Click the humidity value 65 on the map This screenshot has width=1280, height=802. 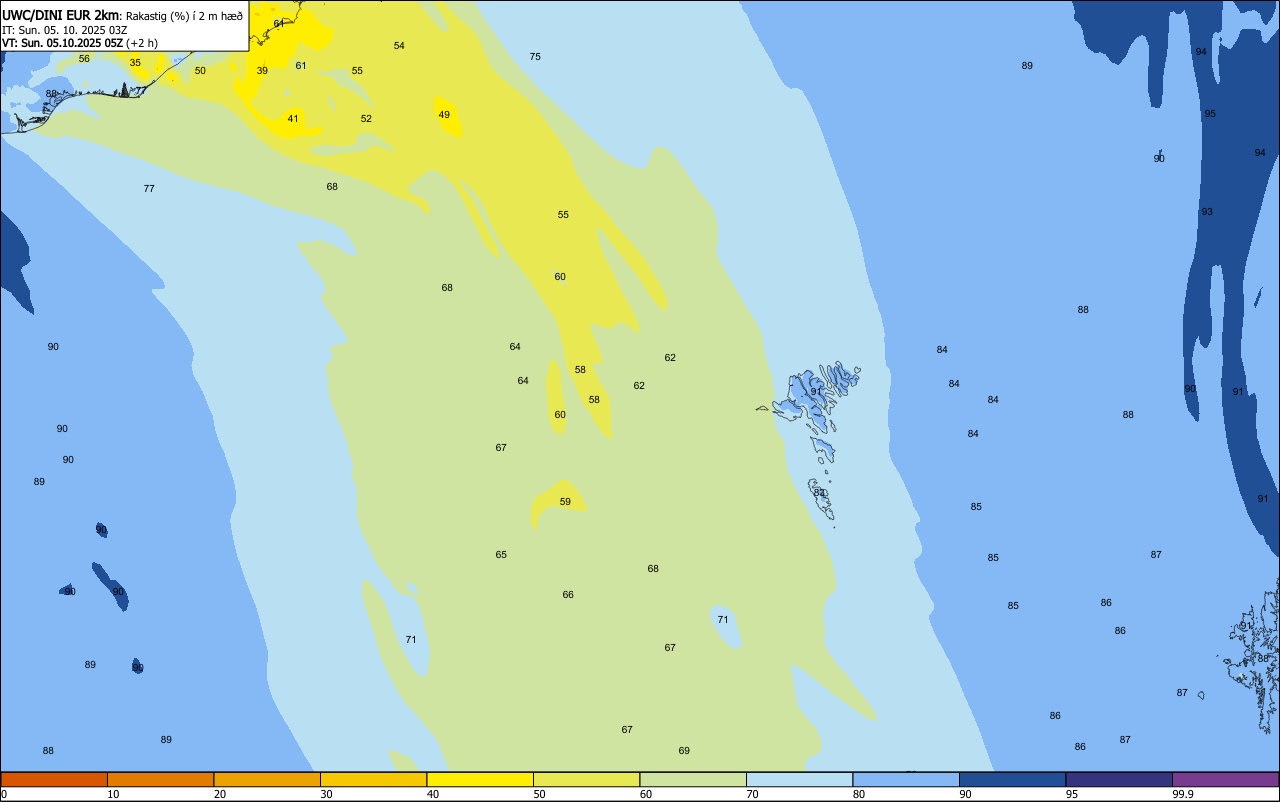pos(501,555)
